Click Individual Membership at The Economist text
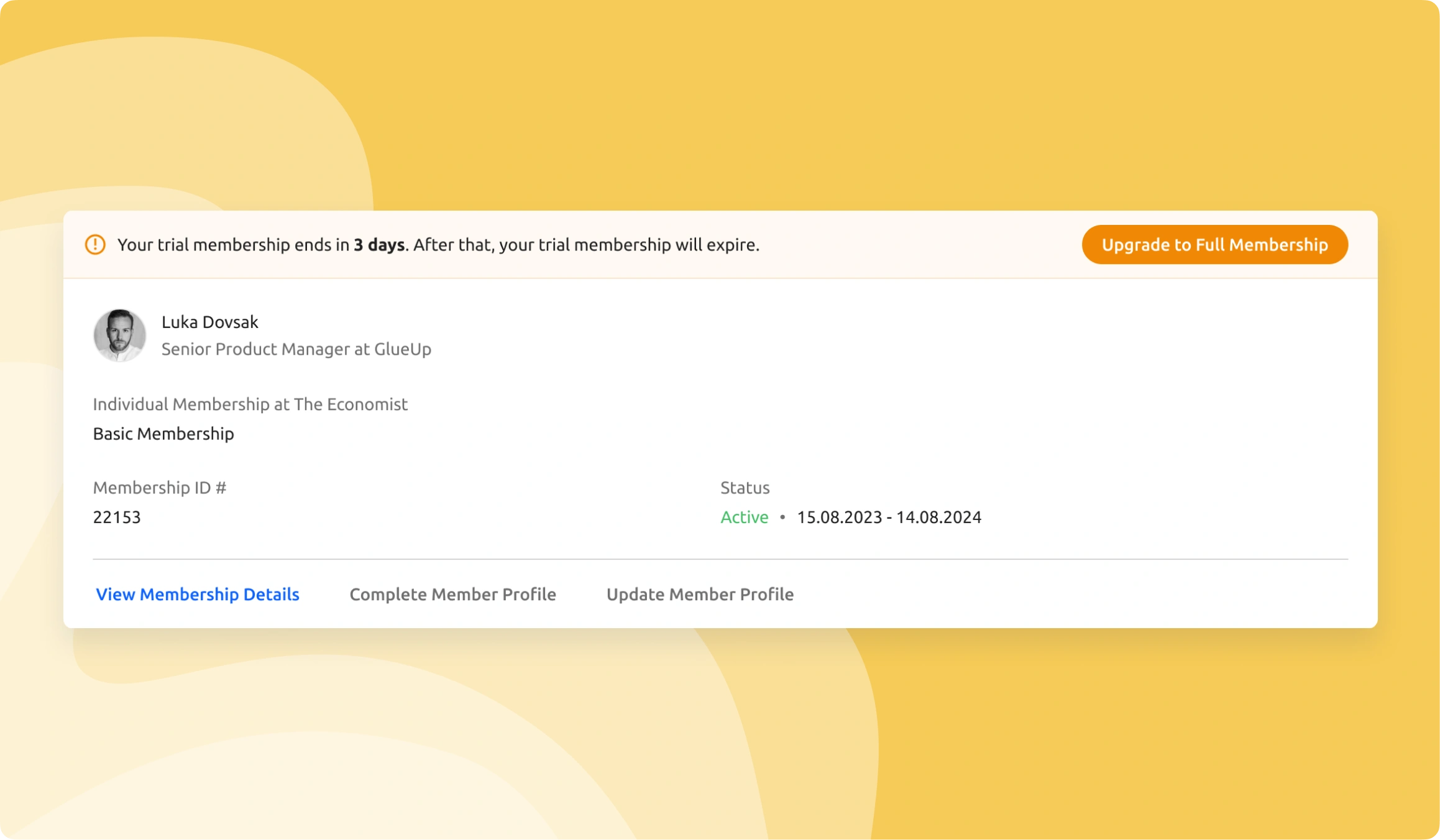The image size is (1440, 840). (x=250, y=404)
